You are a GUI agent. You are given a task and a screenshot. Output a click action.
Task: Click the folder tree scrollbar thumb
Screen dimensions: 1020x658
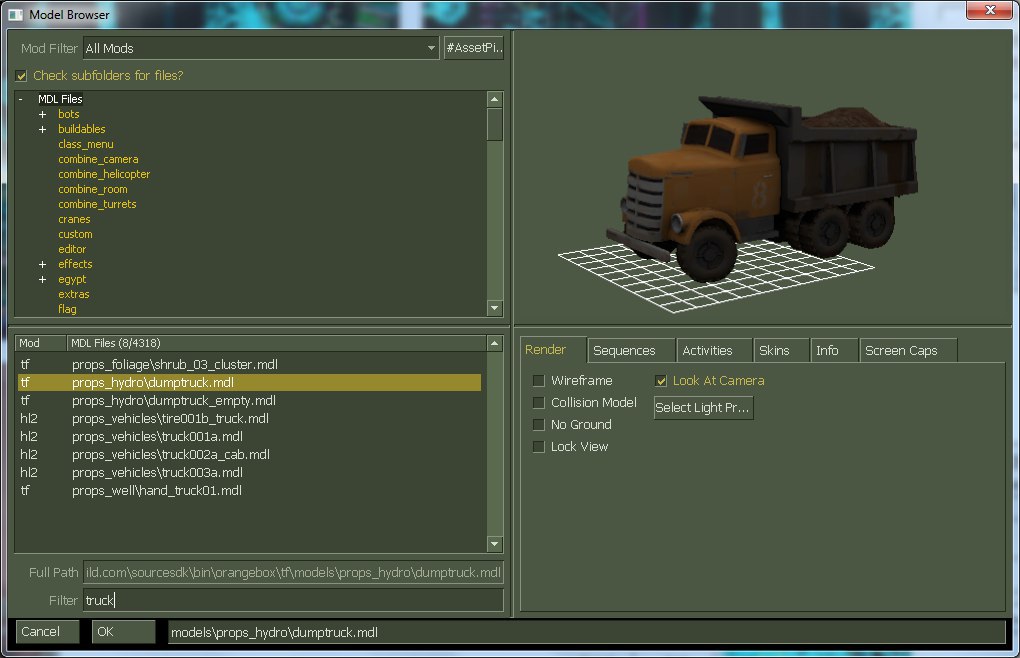pos(494,124)
